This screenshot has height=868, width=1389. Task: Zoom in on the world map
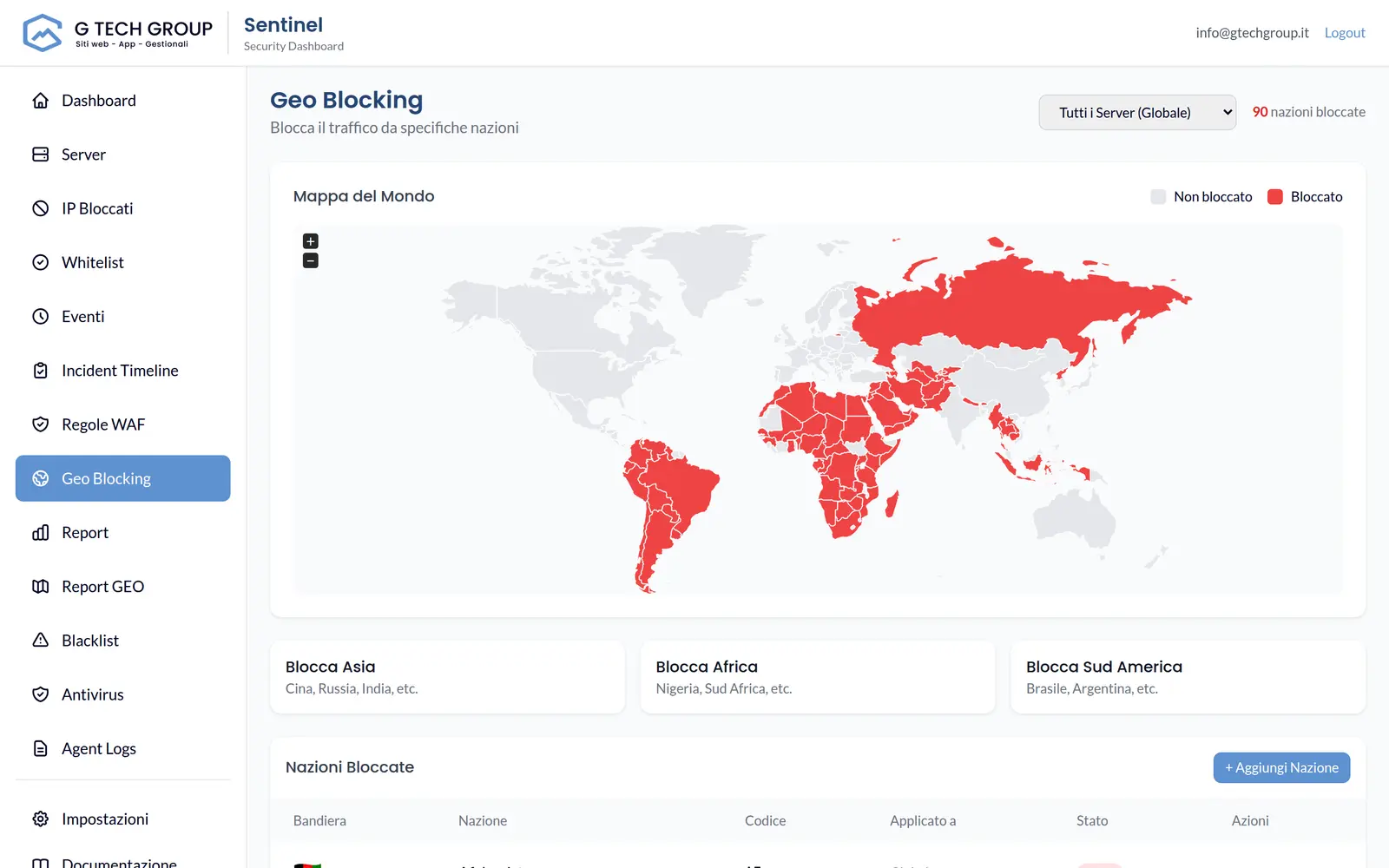311,241
